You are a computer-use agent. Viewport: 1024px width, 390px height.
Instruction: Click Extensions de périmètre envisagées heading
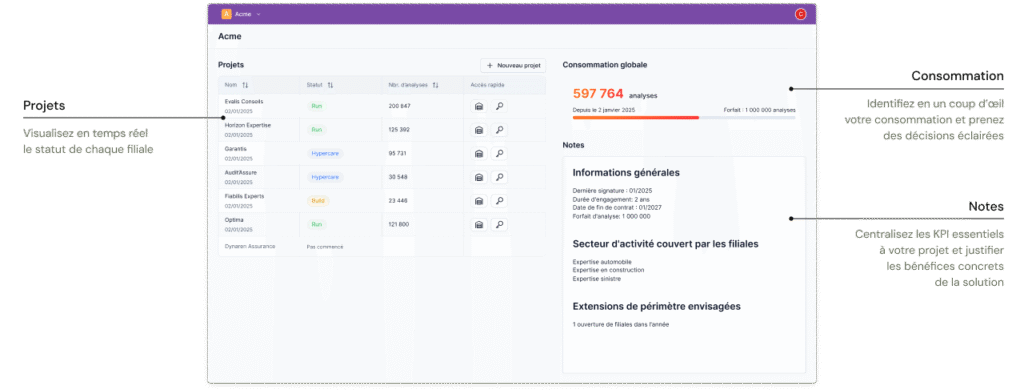pos(656,306)
